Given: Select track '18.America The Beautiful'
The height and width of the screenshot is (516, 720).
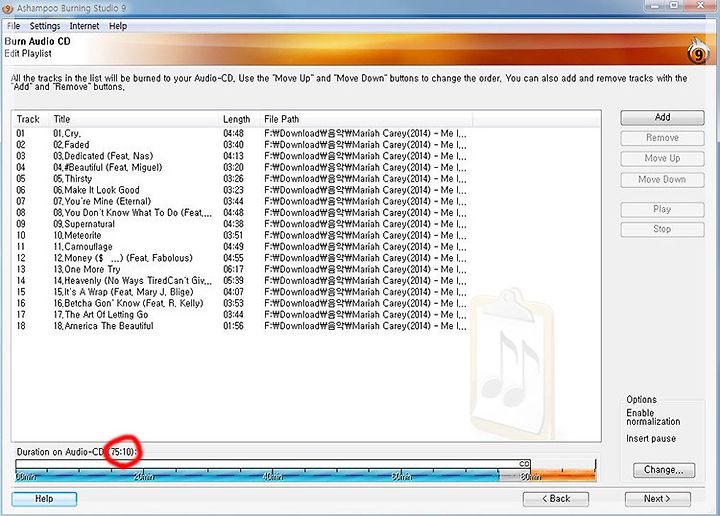Looking at the screenshot, I should 103,326.
